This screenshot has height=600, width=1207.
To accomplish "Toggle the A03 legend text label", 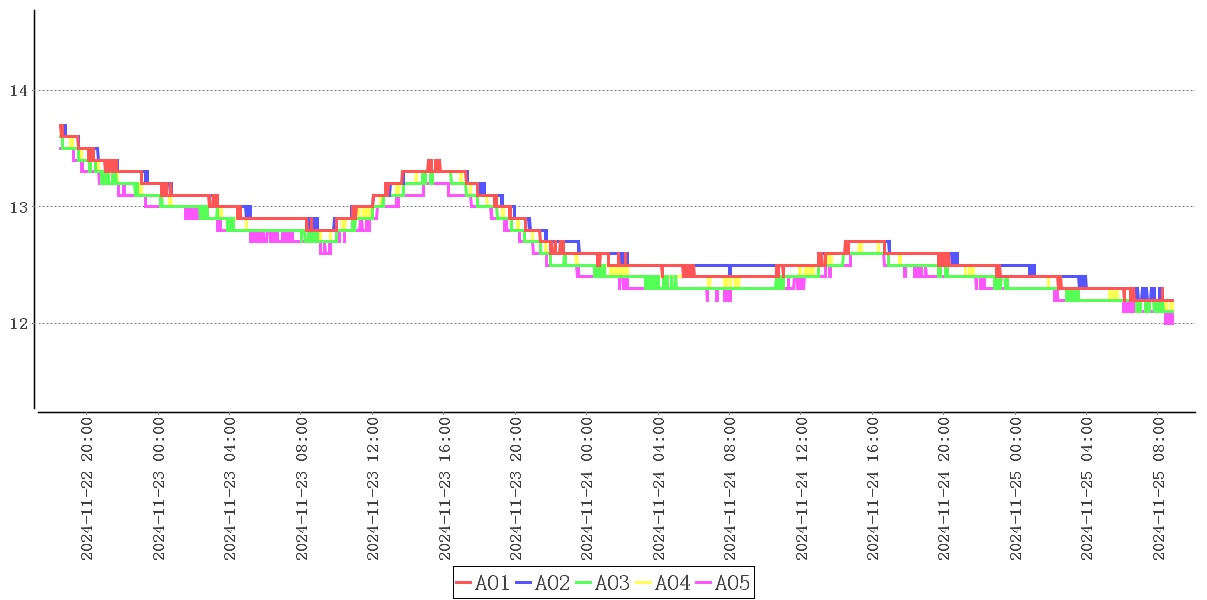I will 612,583.
